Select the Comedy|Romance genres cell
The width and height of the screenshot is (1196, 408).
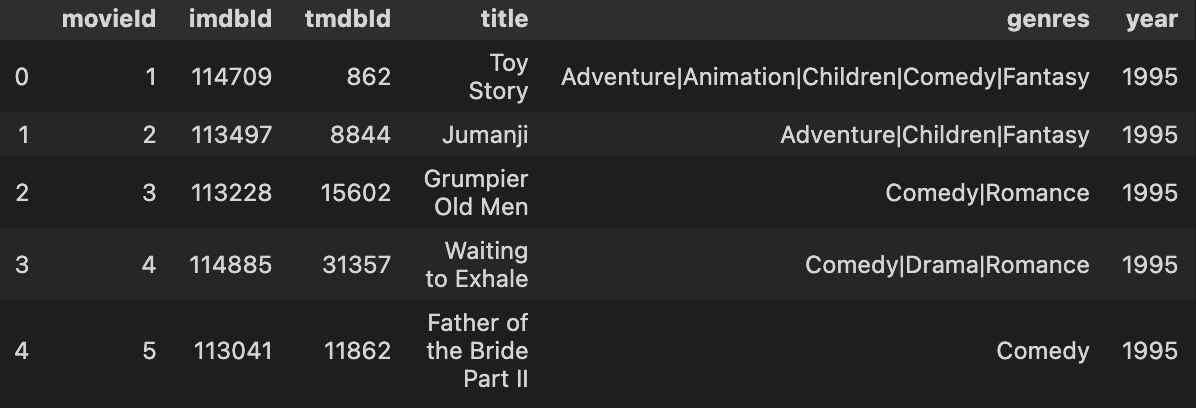click(x=987, y=193)
